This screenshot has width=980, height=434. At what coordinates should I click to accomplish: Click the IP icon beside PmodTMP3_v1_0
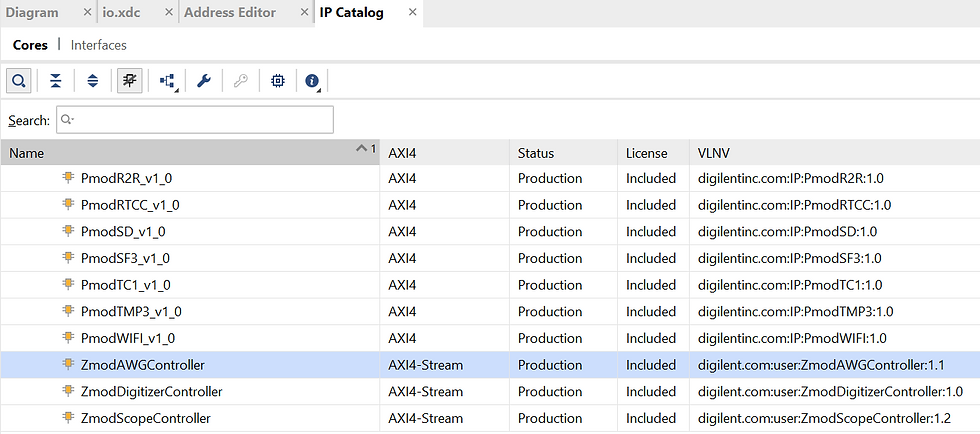click(x=68, y=311)
